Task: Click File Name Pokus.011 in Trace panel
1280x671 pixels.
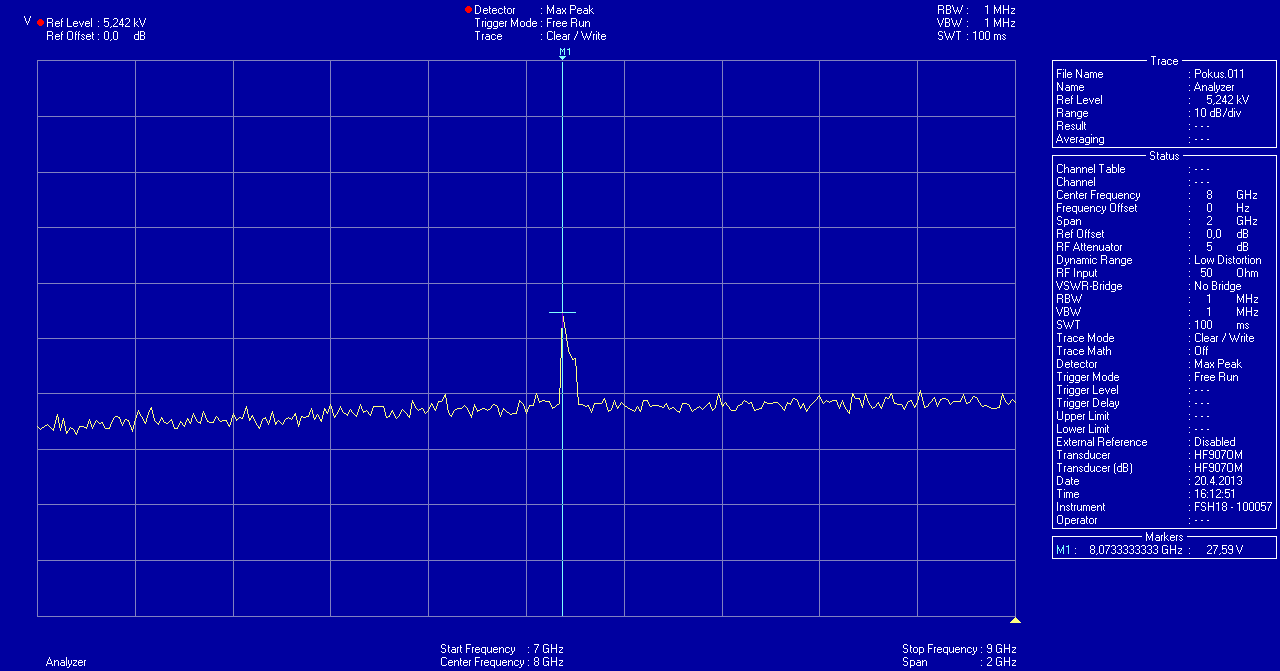Action: coord(1150,74)
